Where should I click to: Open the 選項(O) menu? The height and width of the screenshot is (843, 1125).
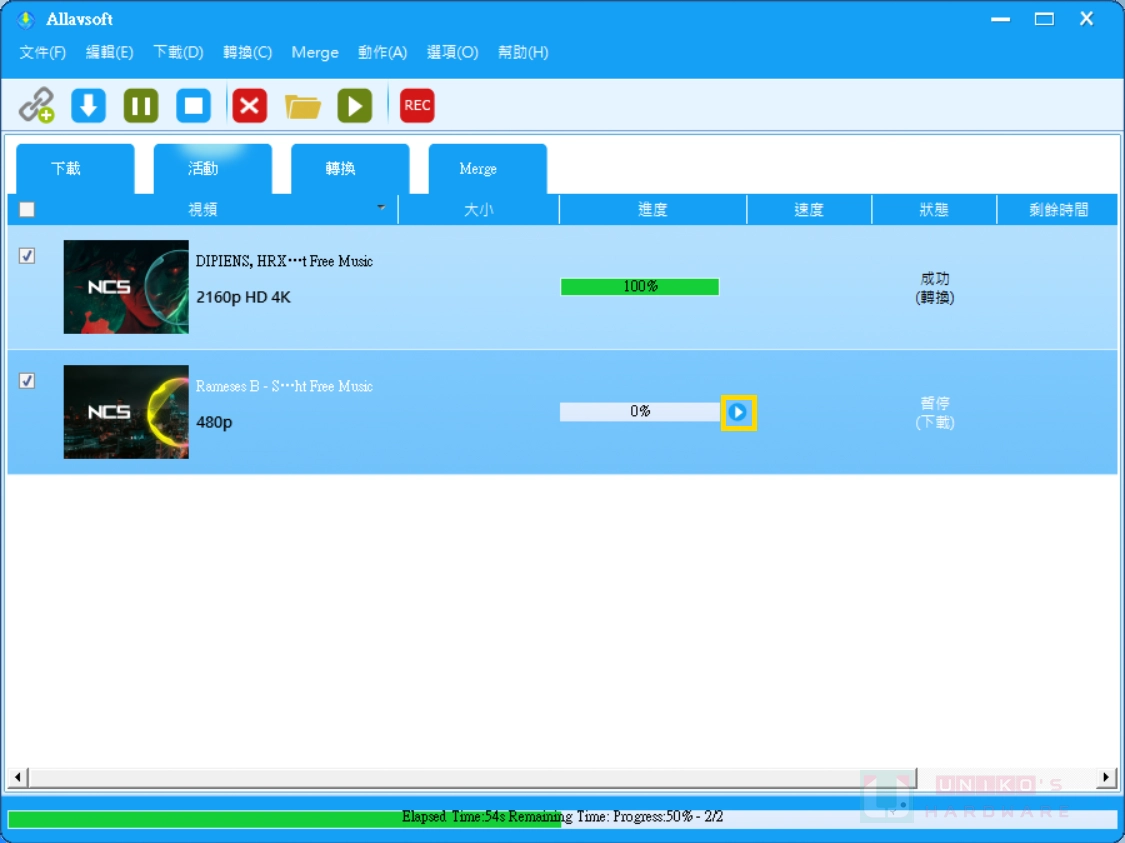452,52
